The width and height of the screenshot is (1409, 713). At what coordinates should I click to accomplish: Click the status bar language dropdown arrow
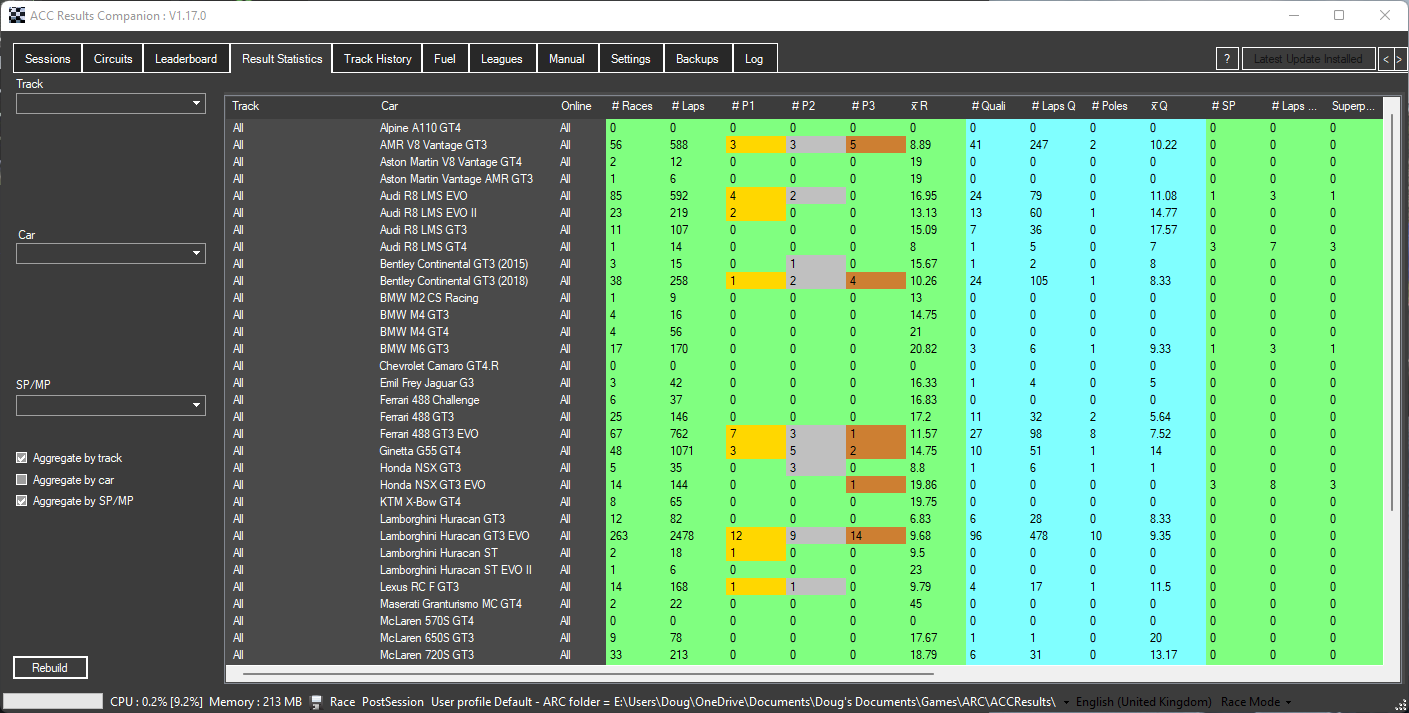(1066, 702)
